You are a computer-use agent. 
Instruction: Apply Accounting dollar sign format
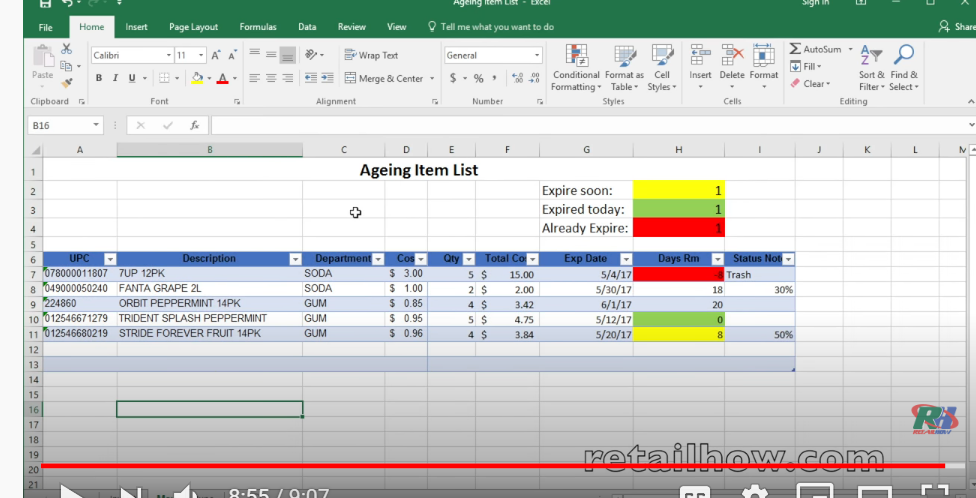[453, 78]
